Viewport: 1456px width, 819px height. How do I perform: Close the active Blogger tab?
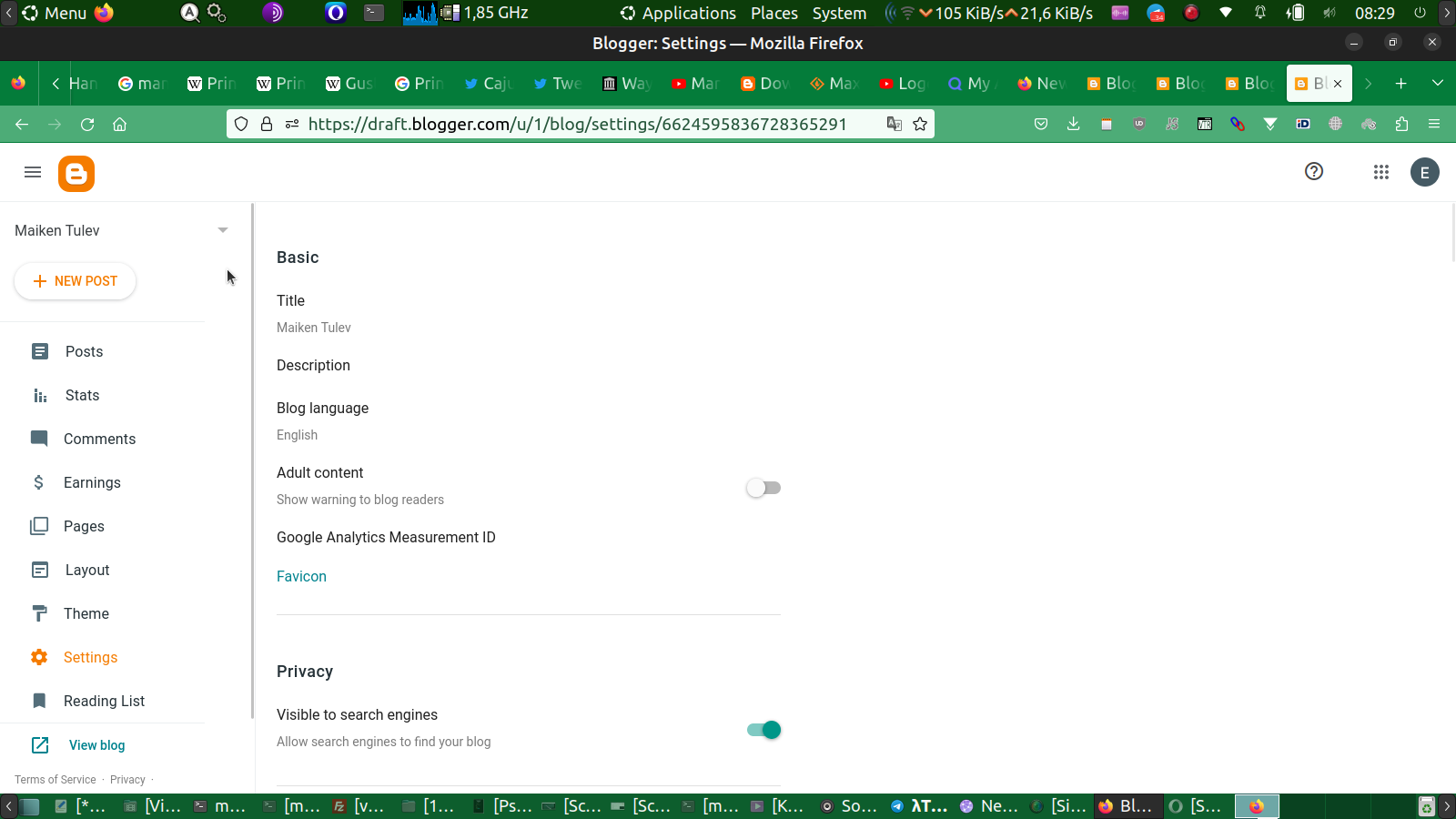[x=1338, y=84]
